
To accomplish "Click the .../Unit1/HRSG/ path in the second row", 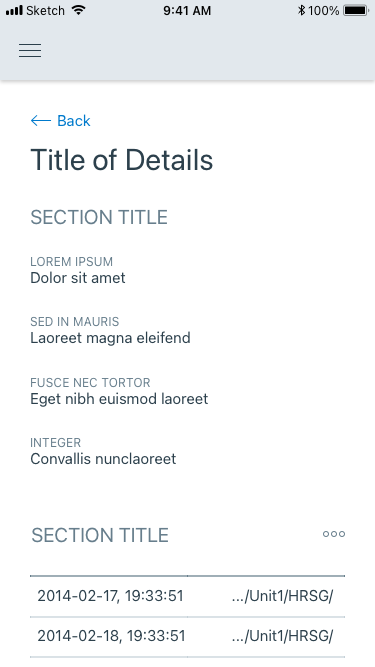I will click(x=282, y=636).
